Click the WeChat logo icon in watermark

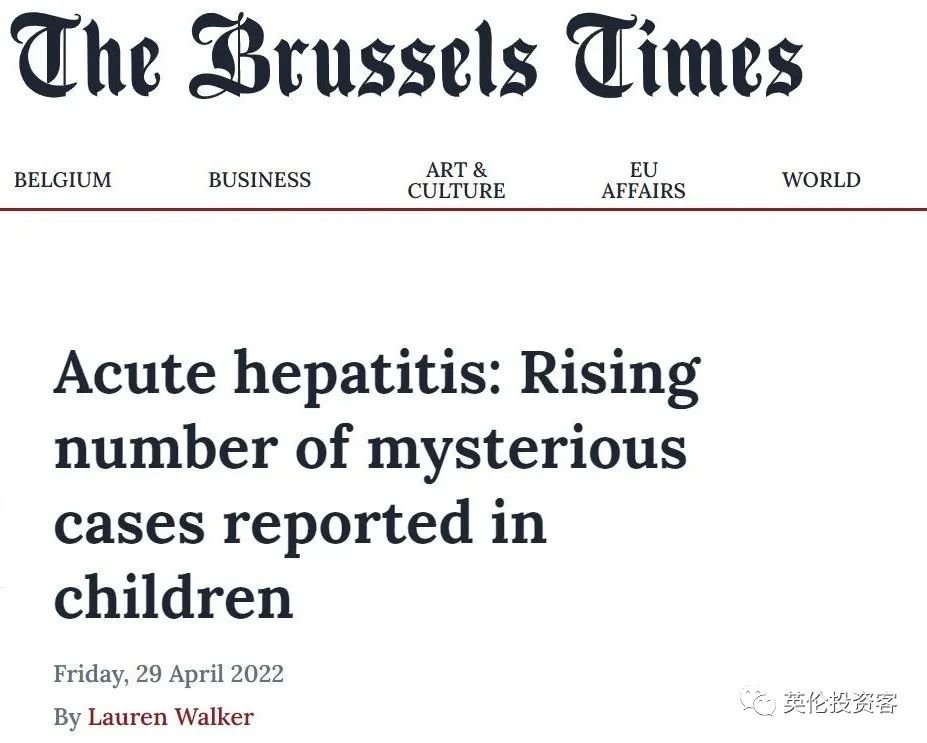758,701
